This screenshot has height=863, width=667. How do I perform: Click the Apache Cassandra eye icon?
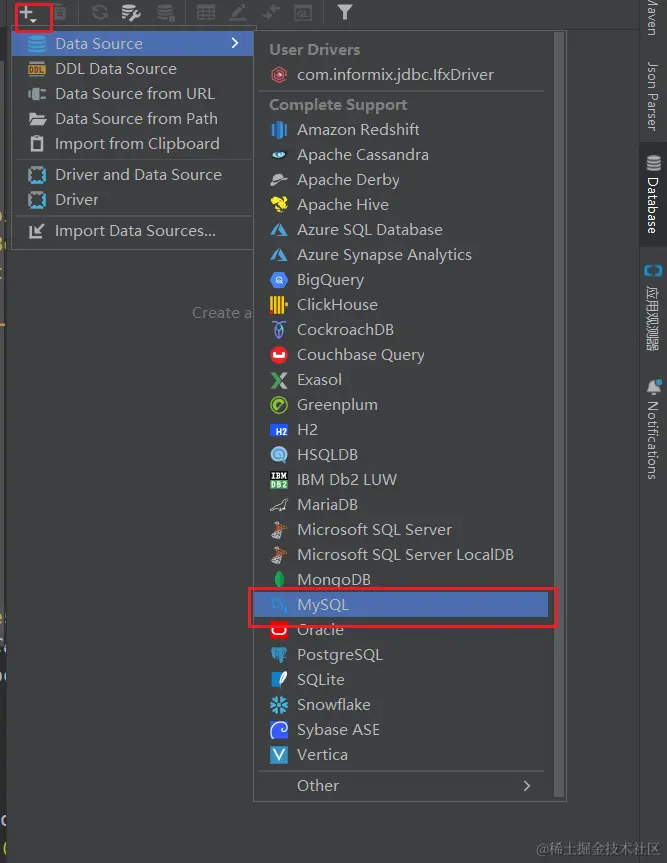(279, 155)
